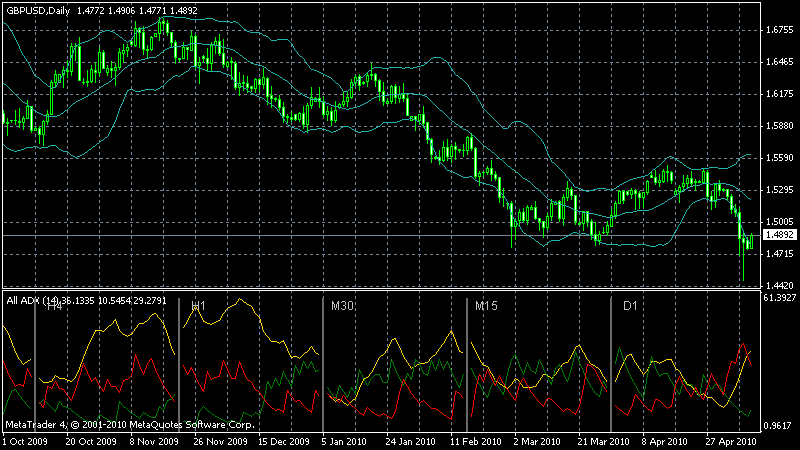Click the 1 Oct 2009 date label
The image size is (800, 450).
25,441
